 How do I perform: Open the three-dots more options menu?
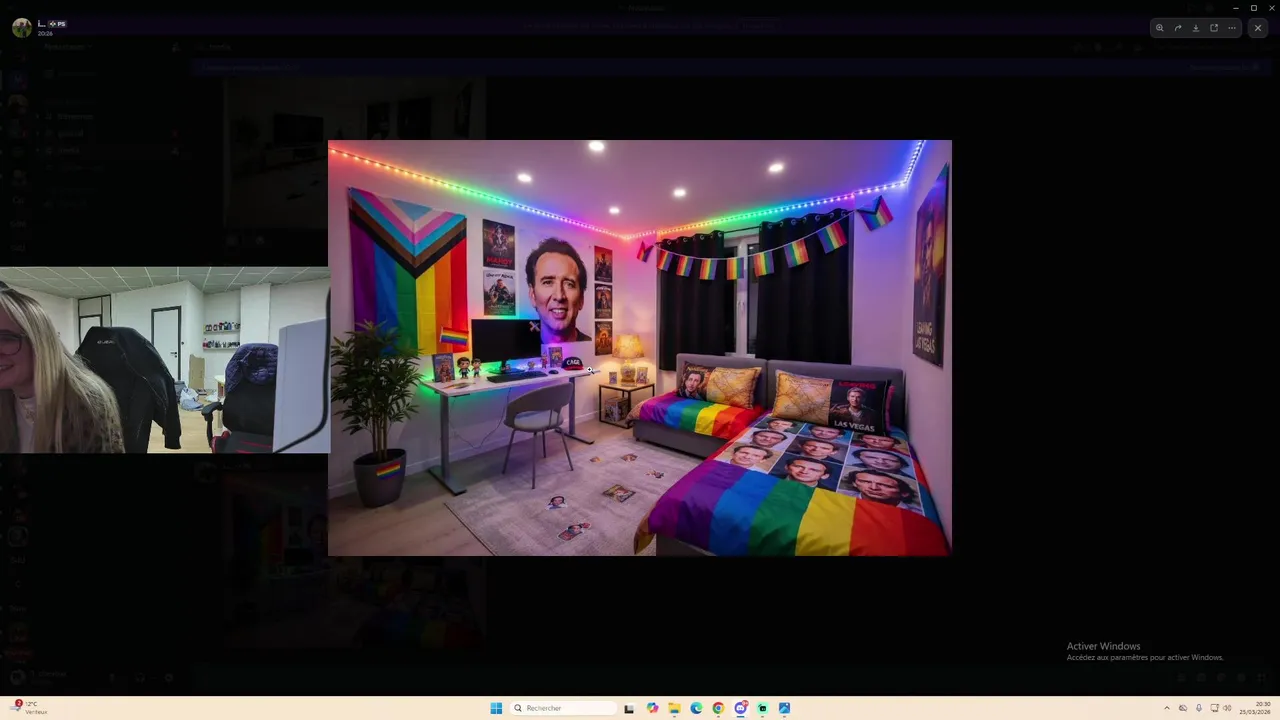[x=1232, y=28]
